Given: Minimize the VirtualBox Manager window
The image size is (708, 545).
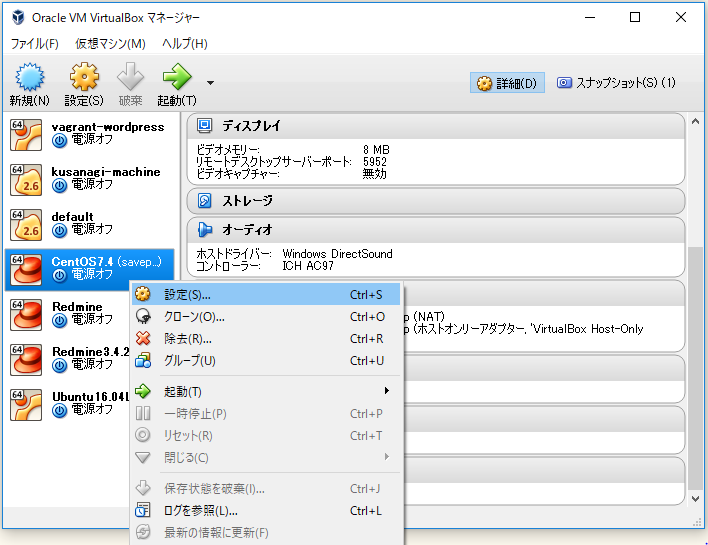Looking at the screenshot, I should tap(590, 17).
